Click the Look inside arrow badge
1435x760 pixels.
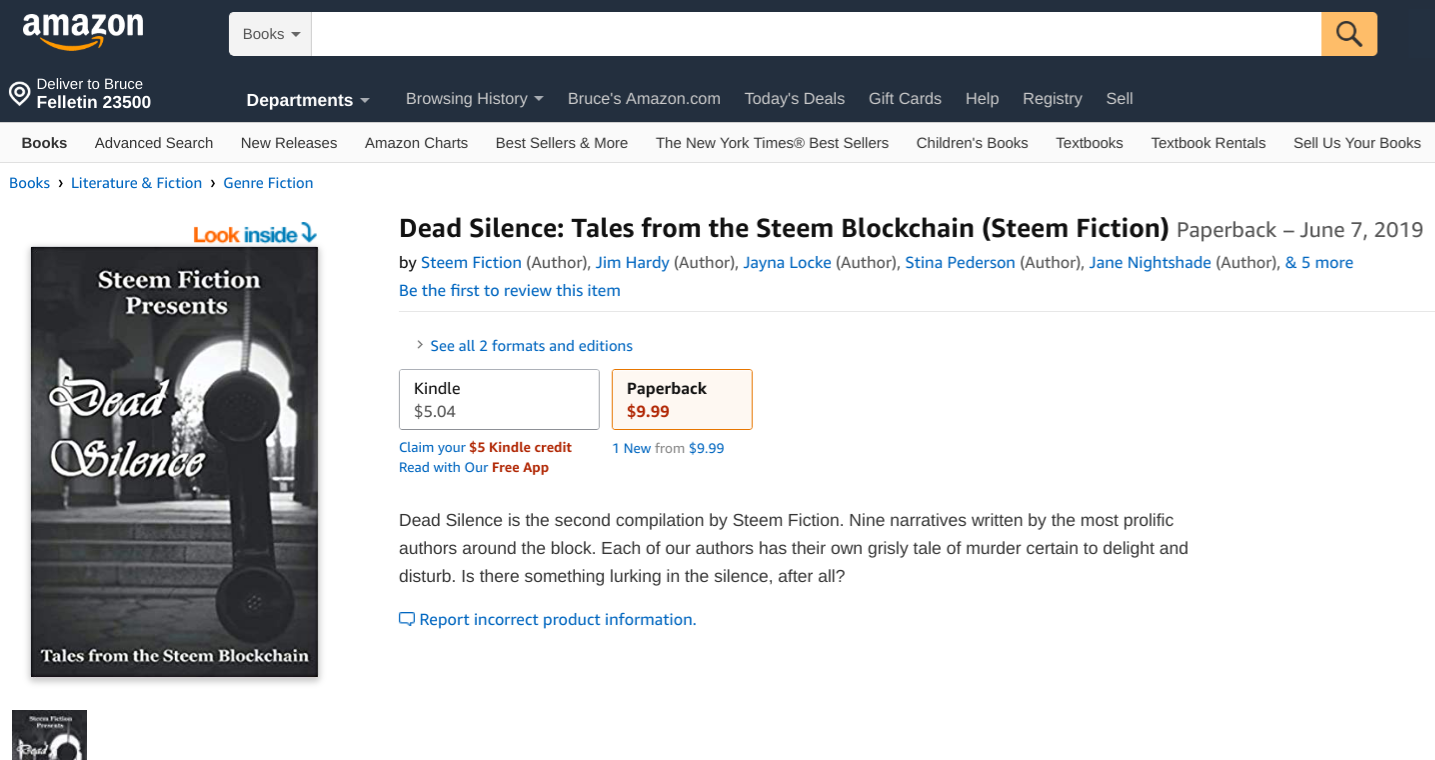pos(255,234)
